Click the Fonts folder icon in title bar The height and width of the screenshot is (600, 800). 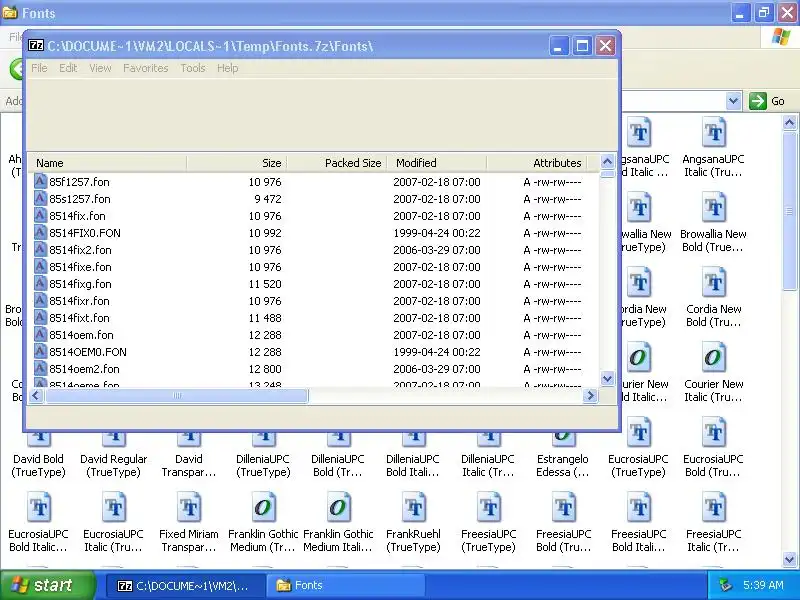[10, 12]
